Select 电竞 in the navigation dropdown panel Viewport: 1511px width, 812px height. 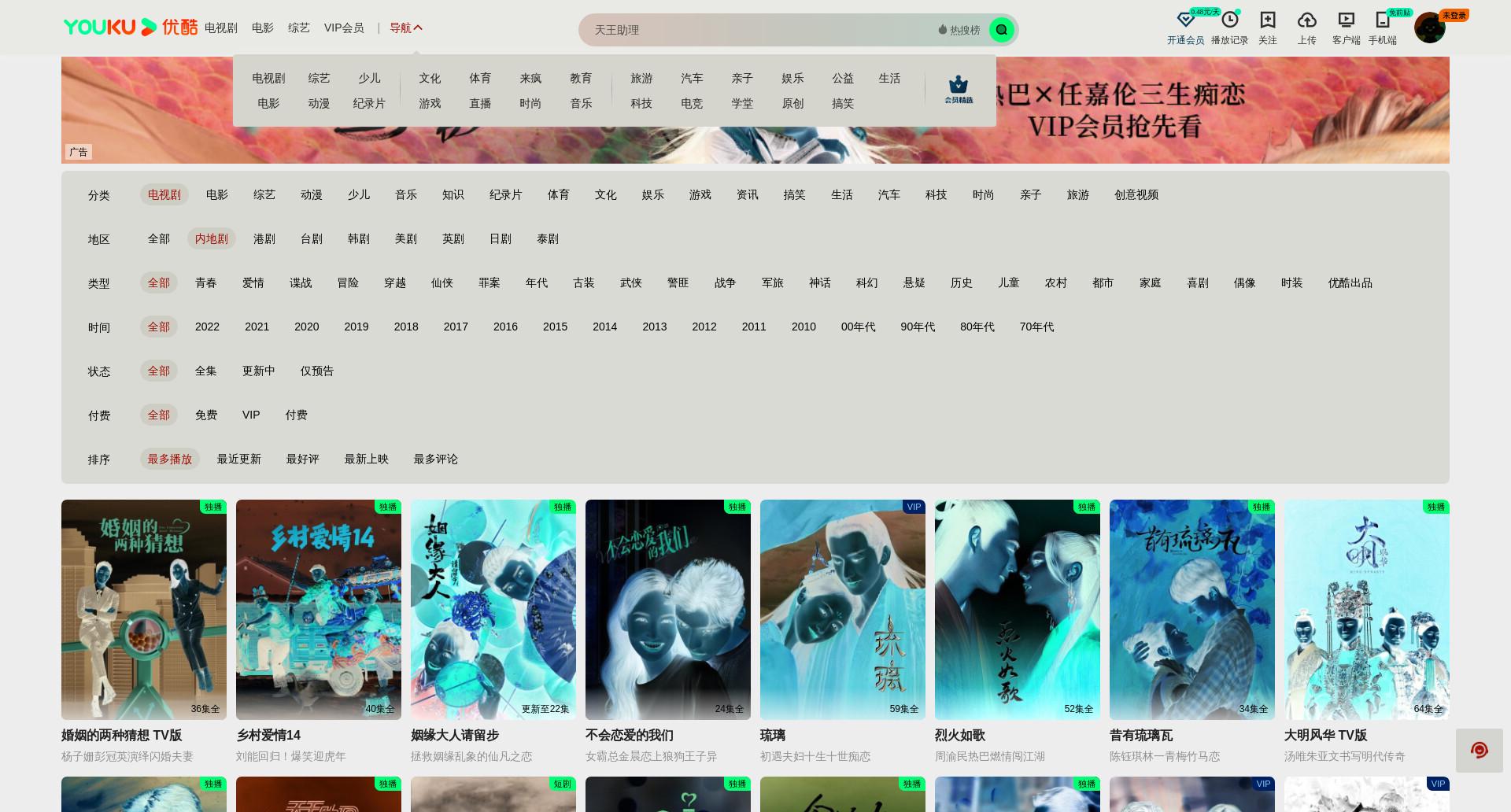click(692, 103)
